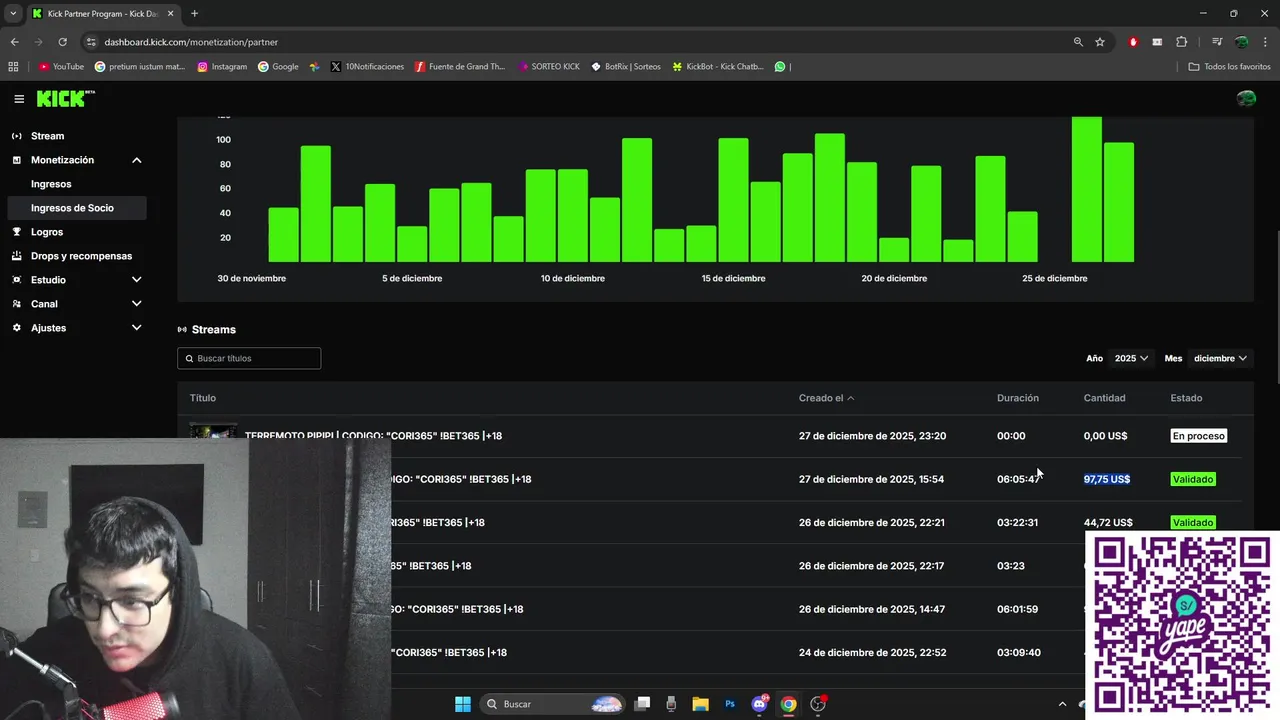Click date 26 de diciembre de 2025, 22:17

click(871, 566)
